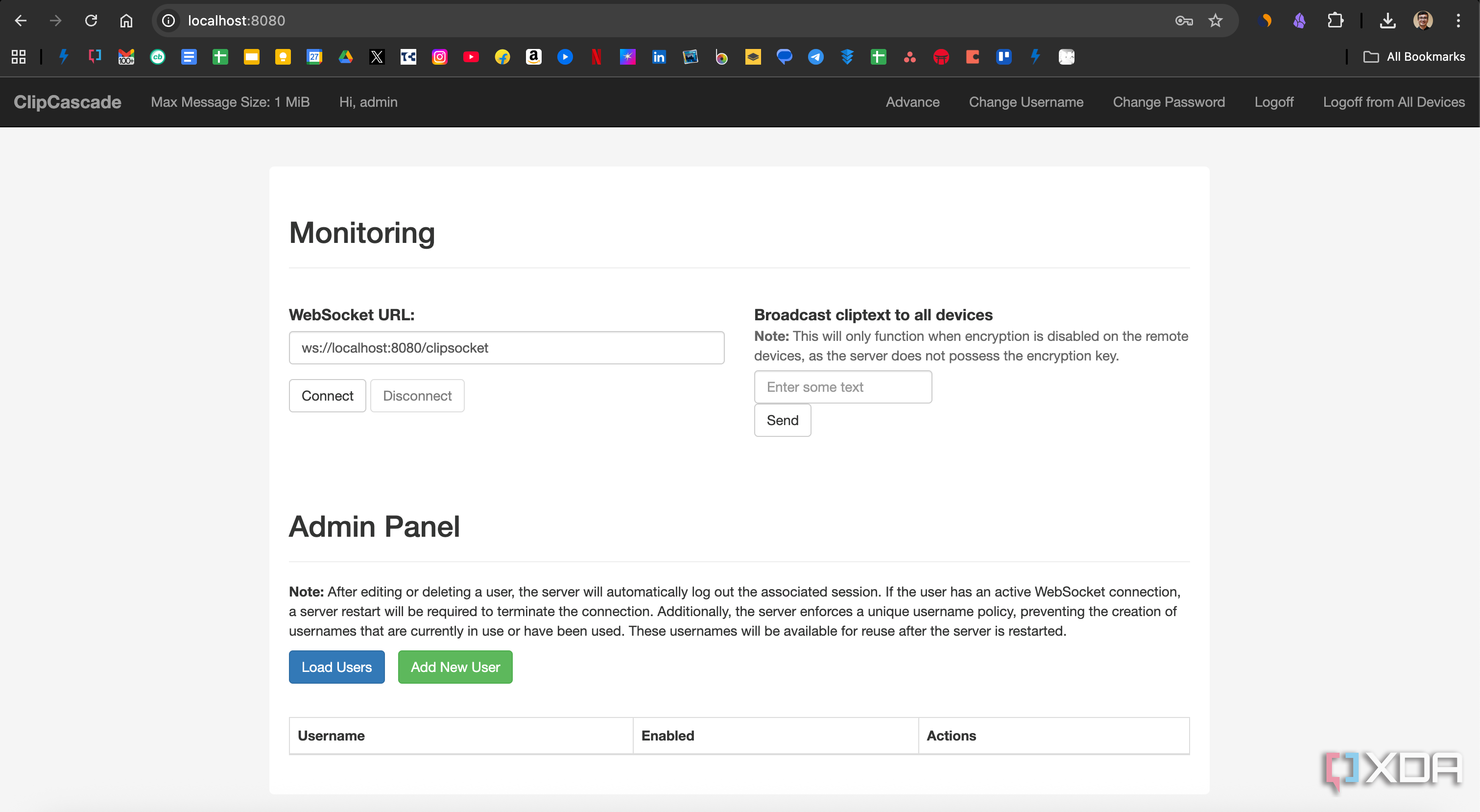Open Change Password page
The height and width of the screenshot is (812, 1480).
coord(1169,102)
